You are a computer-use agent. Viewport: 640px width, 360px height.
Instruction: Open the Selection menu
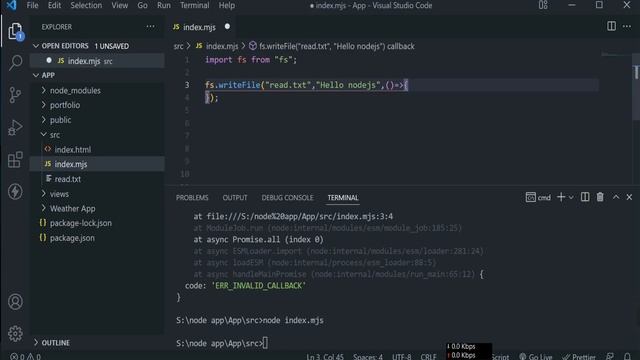point(86,5)
